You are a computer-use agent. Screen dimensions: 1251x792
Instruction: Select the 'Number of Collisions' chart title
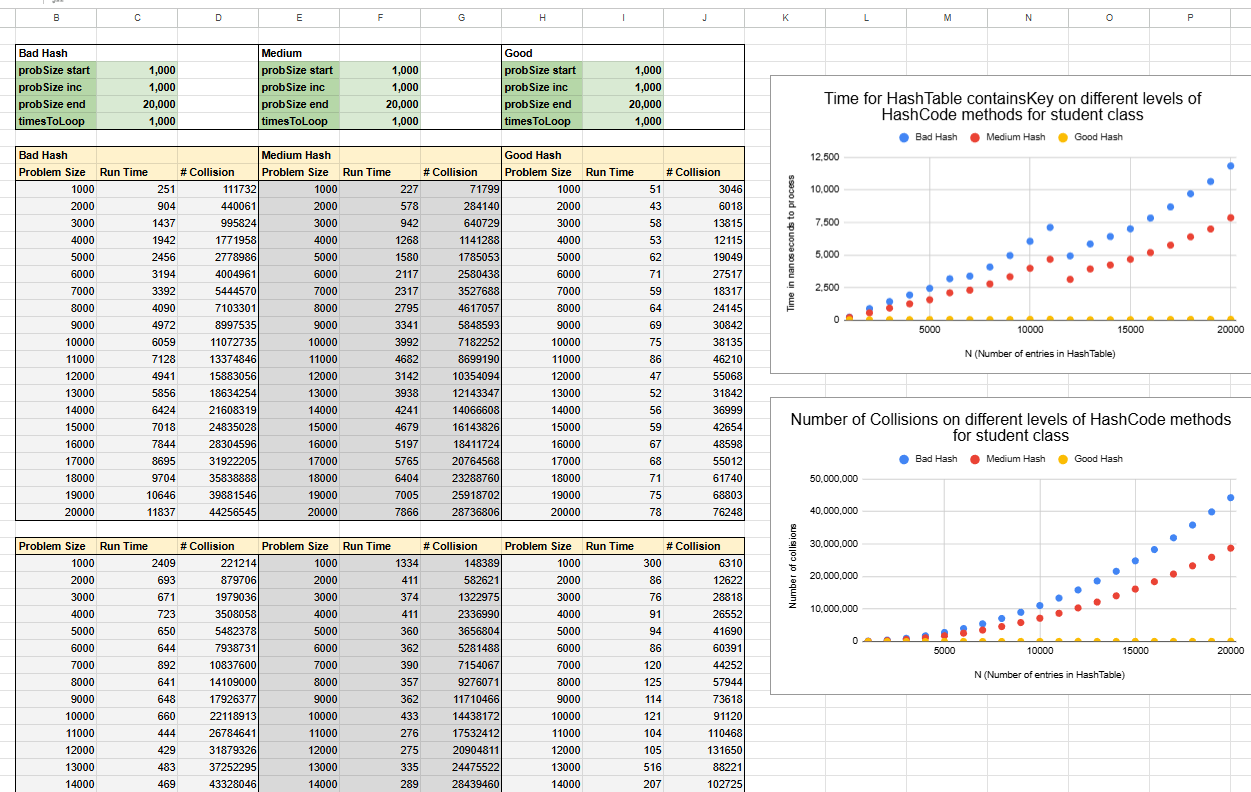tap(1010, 427)
